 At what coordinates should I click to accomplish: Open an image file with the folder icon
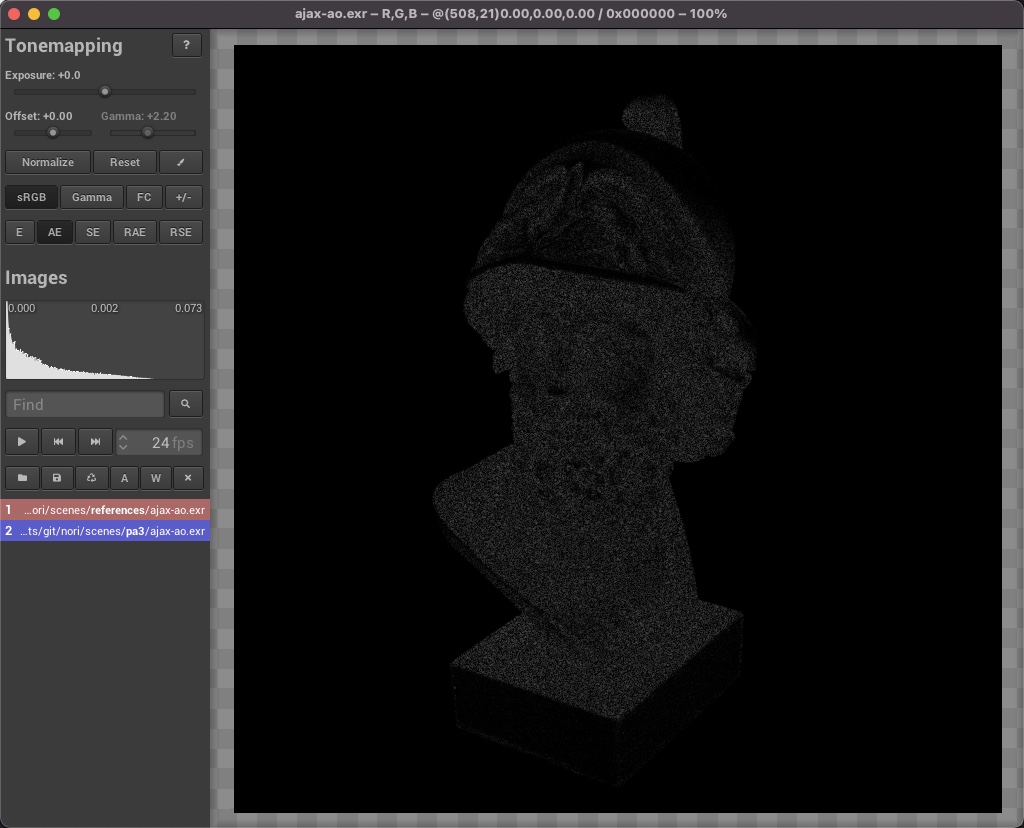[x=22, y=478]
